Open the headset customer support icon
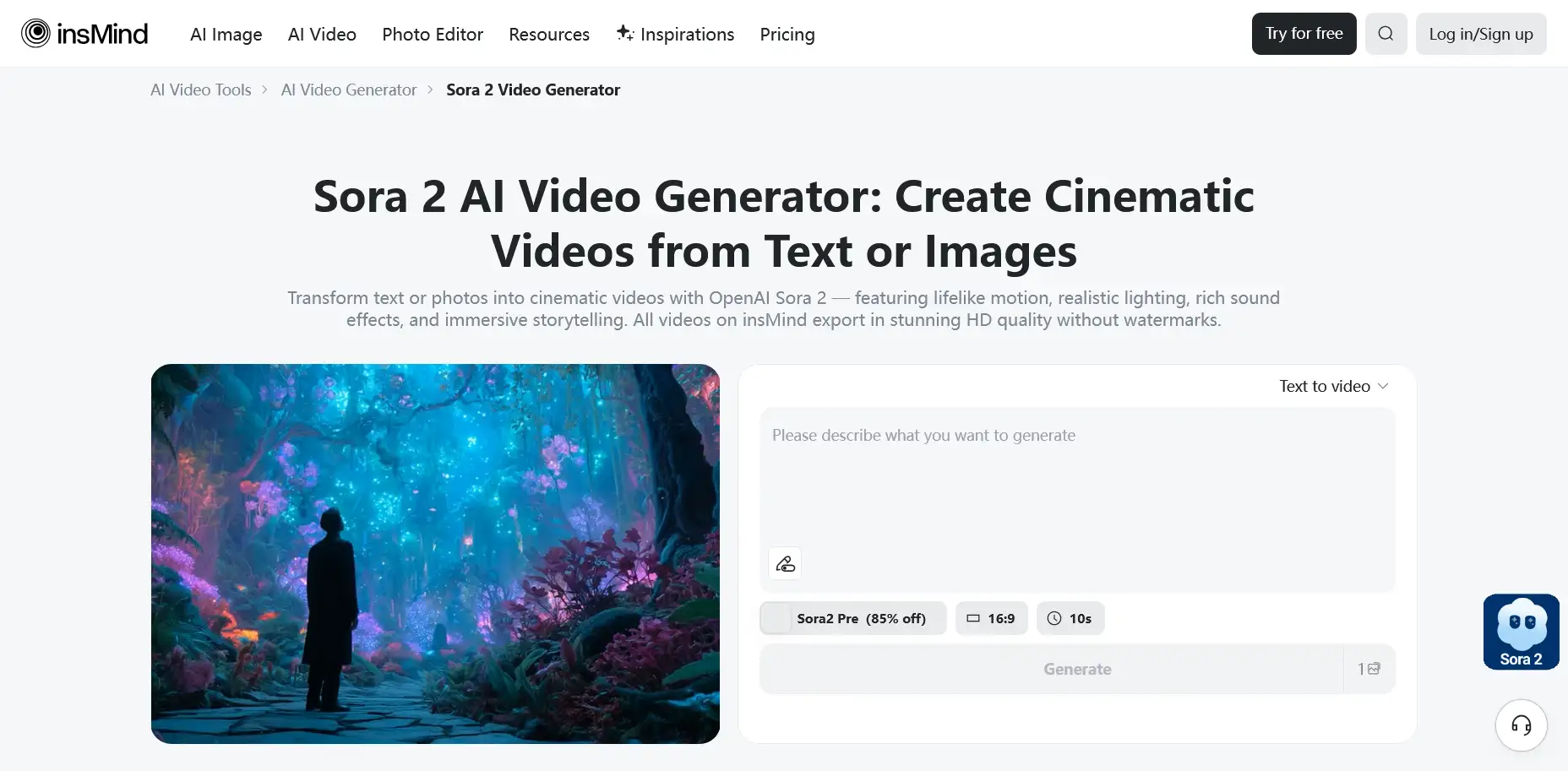1568x771 pixels. point(1521,725)
